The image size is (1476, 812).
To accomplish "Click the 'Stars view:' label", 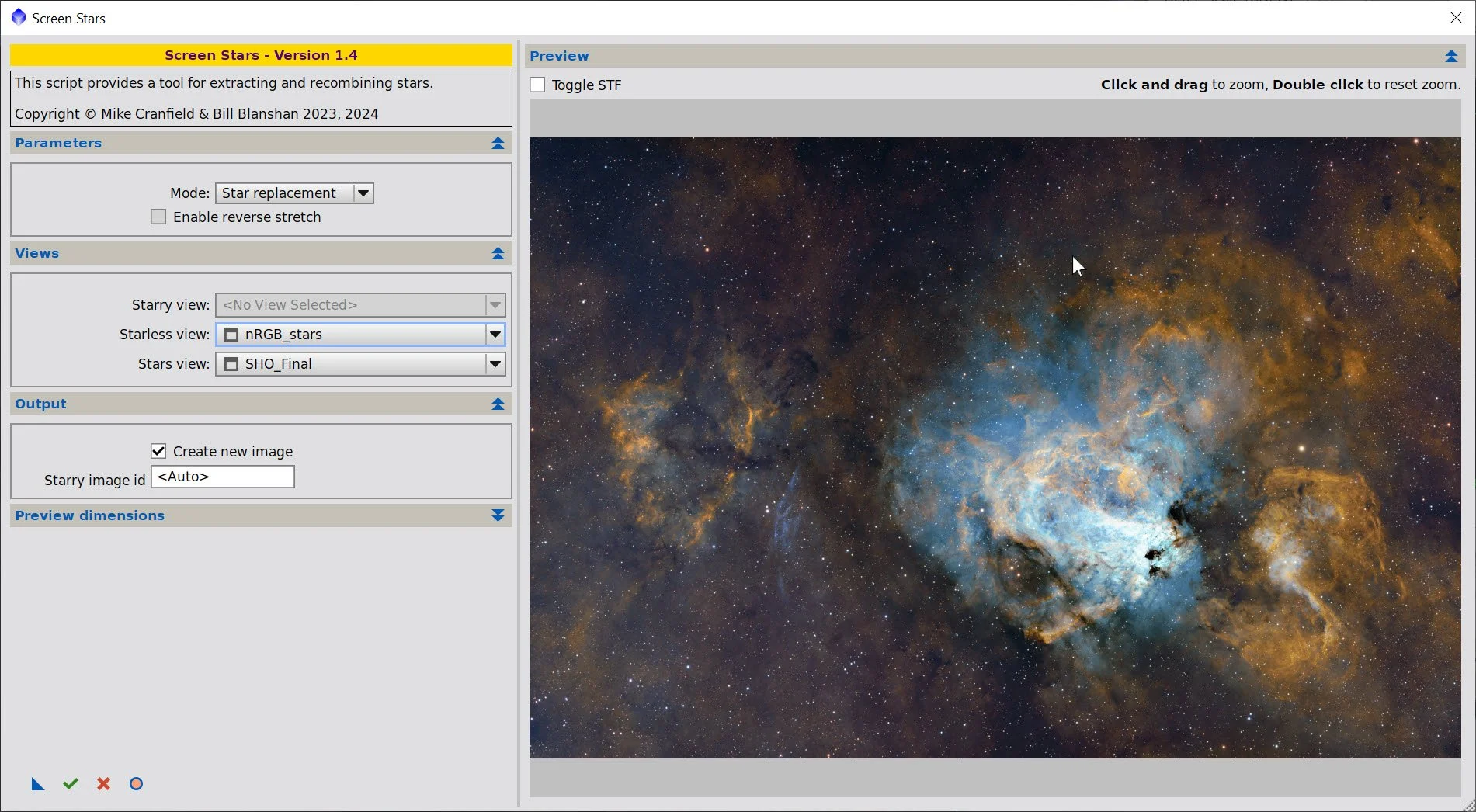I will (174, 364).
